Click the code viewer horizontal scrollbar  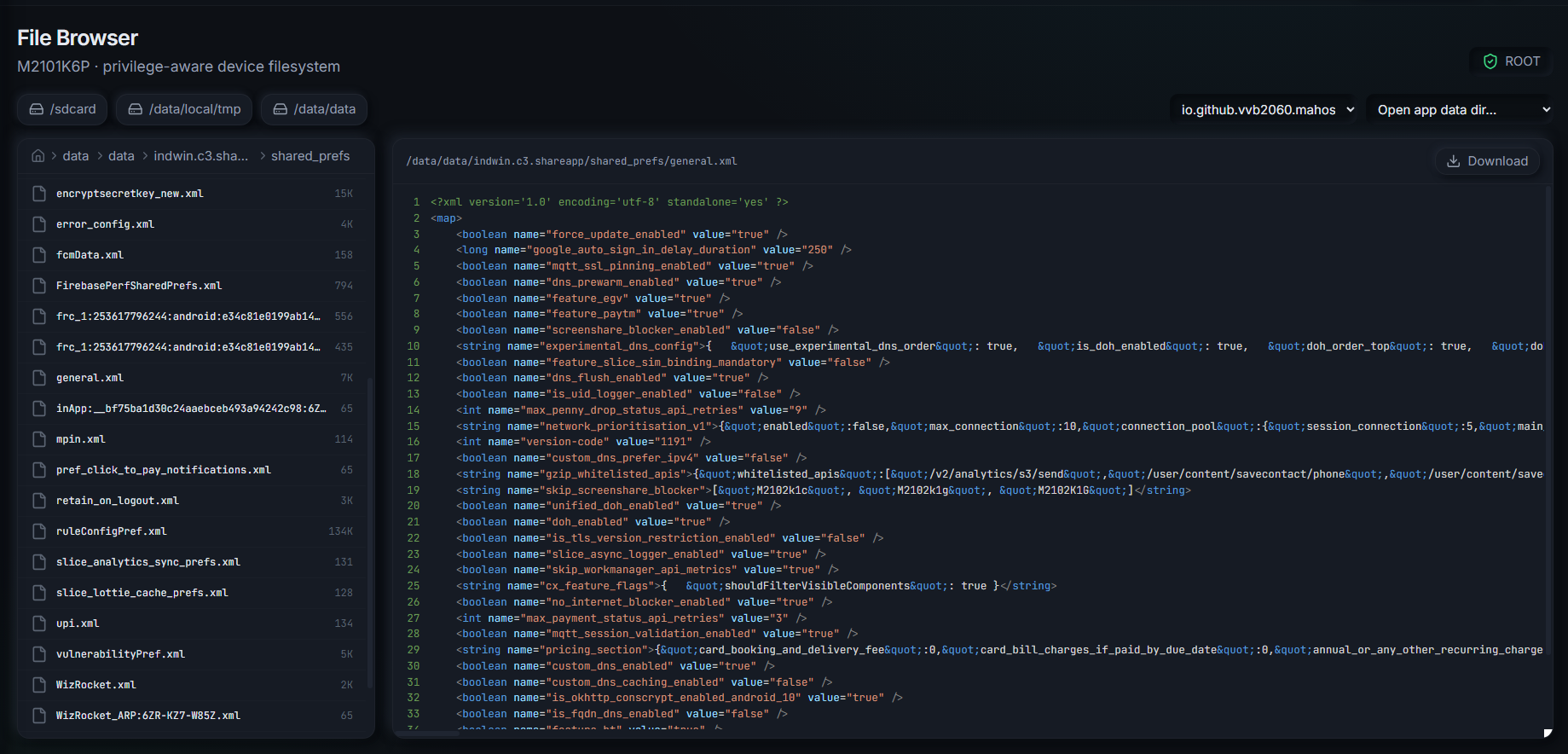[426, 733]
